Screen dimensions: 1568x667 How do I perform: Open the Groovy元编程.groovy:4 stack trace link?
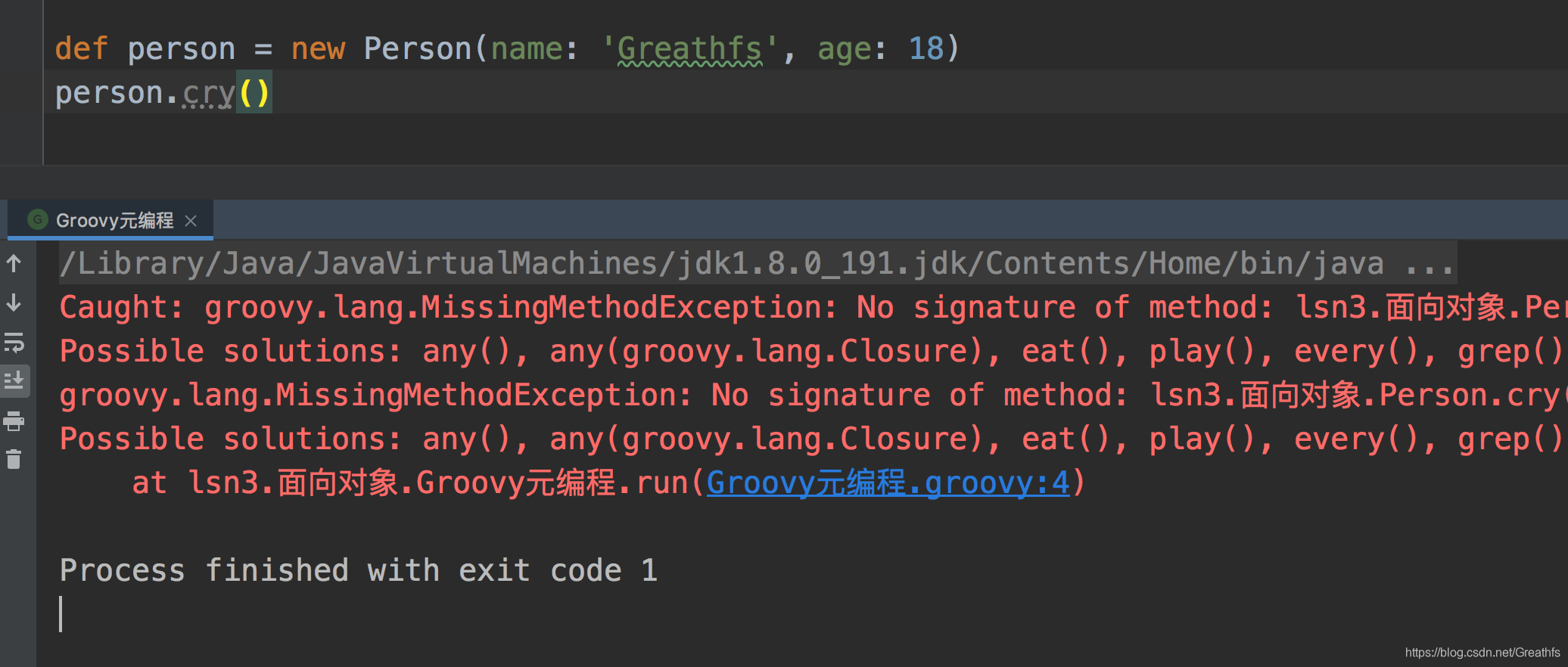[888, 482]
